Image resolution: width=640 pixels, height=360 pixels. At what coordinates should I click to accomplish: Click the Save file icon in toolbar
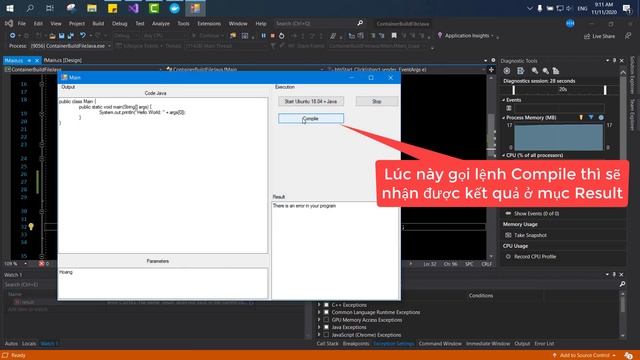pyautogui.click(x=62, y=36)
